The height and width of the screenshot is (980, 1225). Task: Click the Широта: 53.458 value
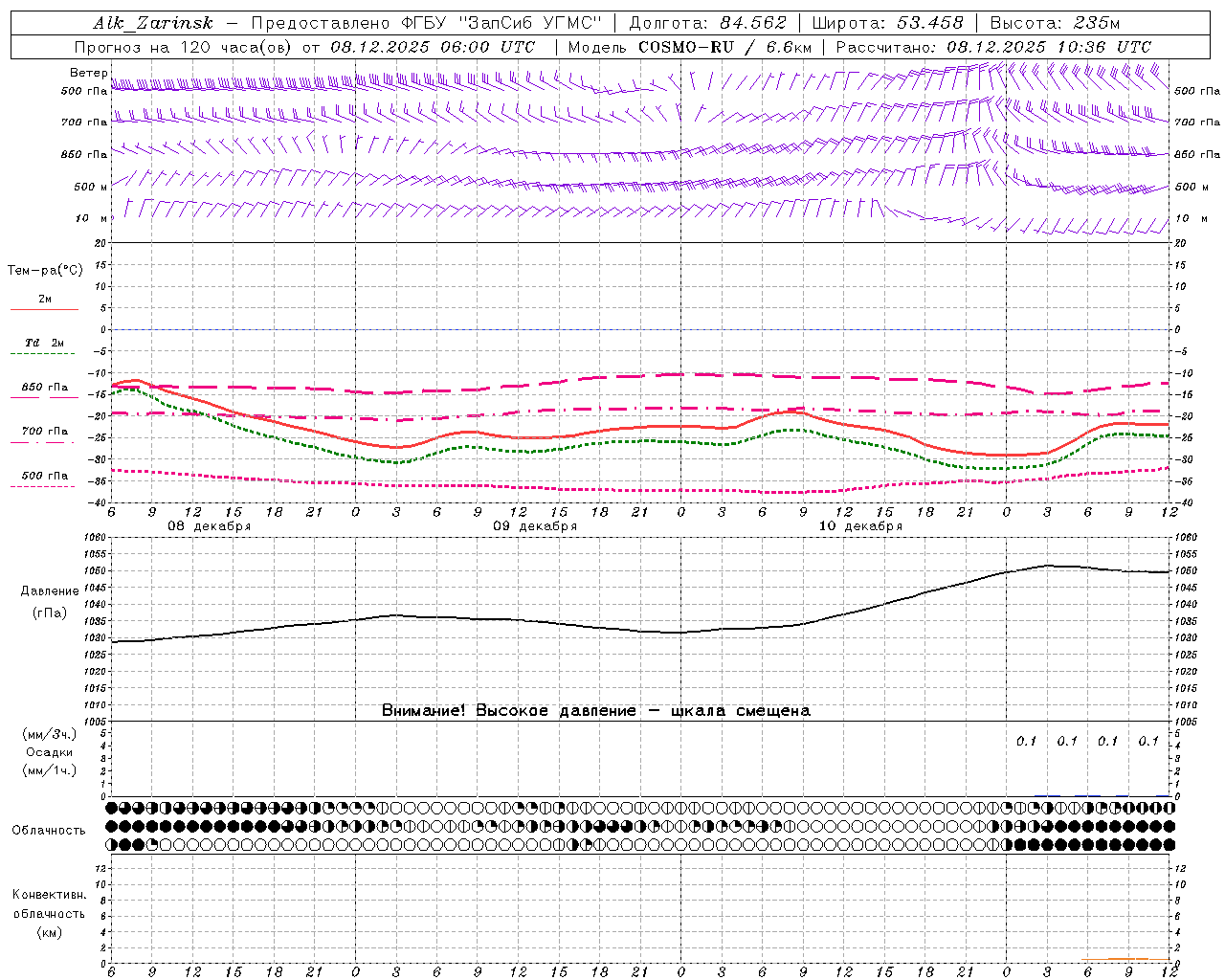887,23
